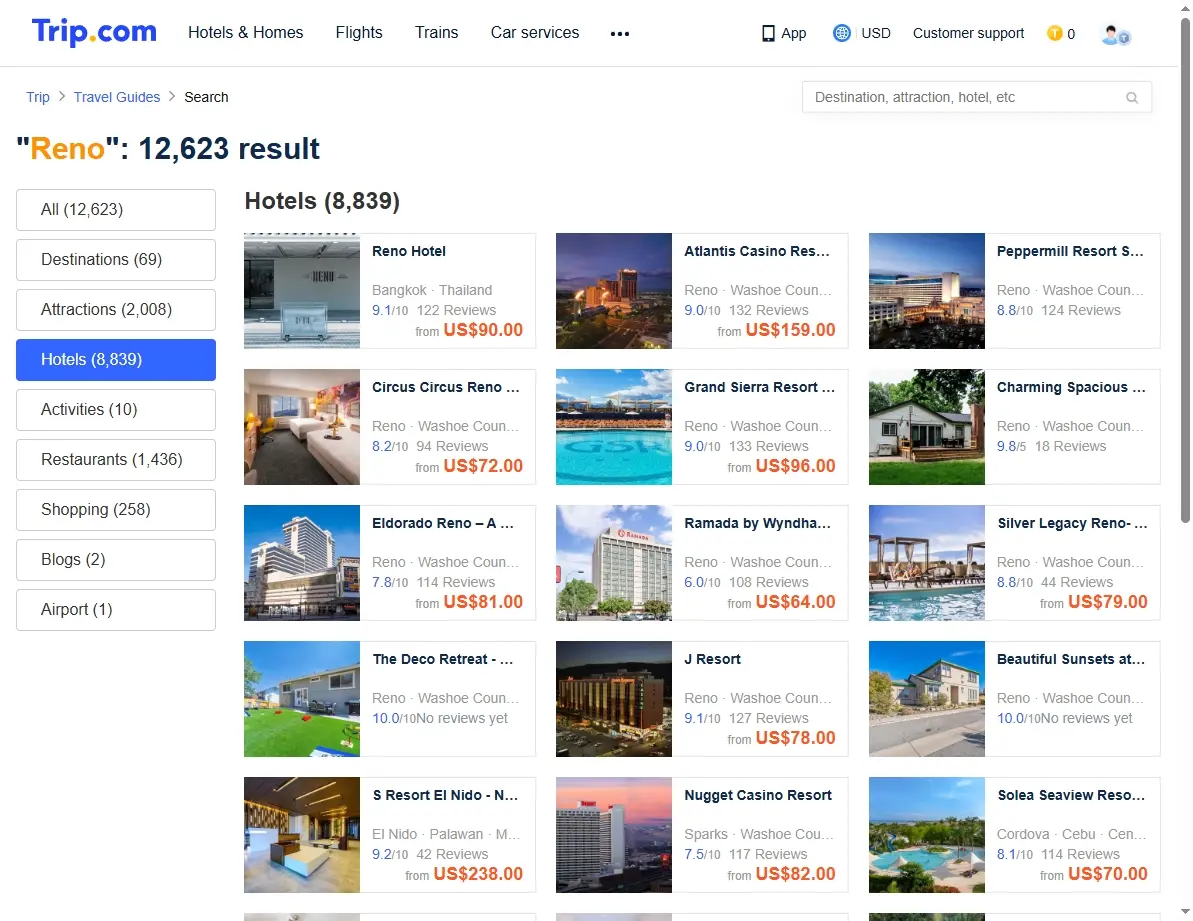Viewport: 1193px width, 921px height.
Task: Click Ramada by Wyndha... title
Action: coord(757,523)
